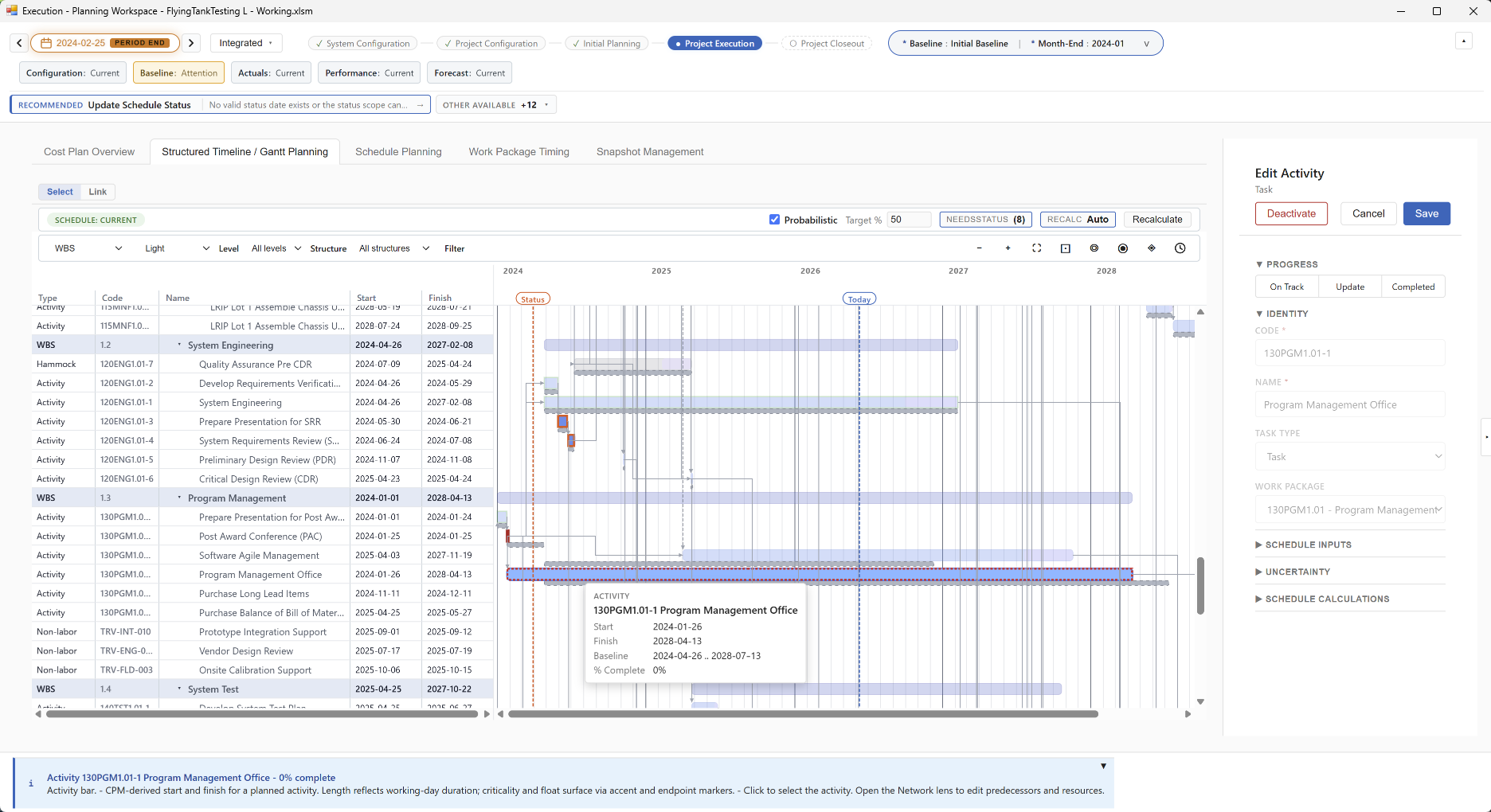The width and height of the screenshot is (1491, 812).
Task: Open the All structures dropdown
Action: [x=393, y=248]
